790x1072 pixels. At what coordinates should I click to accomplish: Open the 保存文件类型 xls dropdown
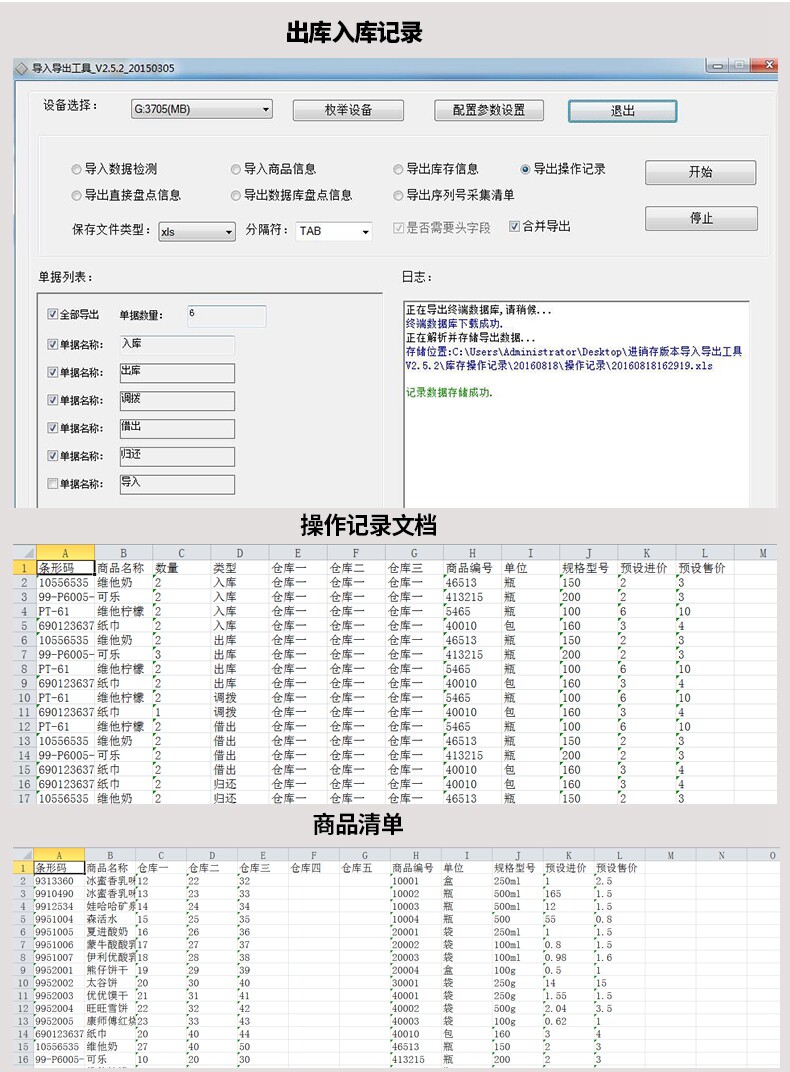tap(197, 232)
